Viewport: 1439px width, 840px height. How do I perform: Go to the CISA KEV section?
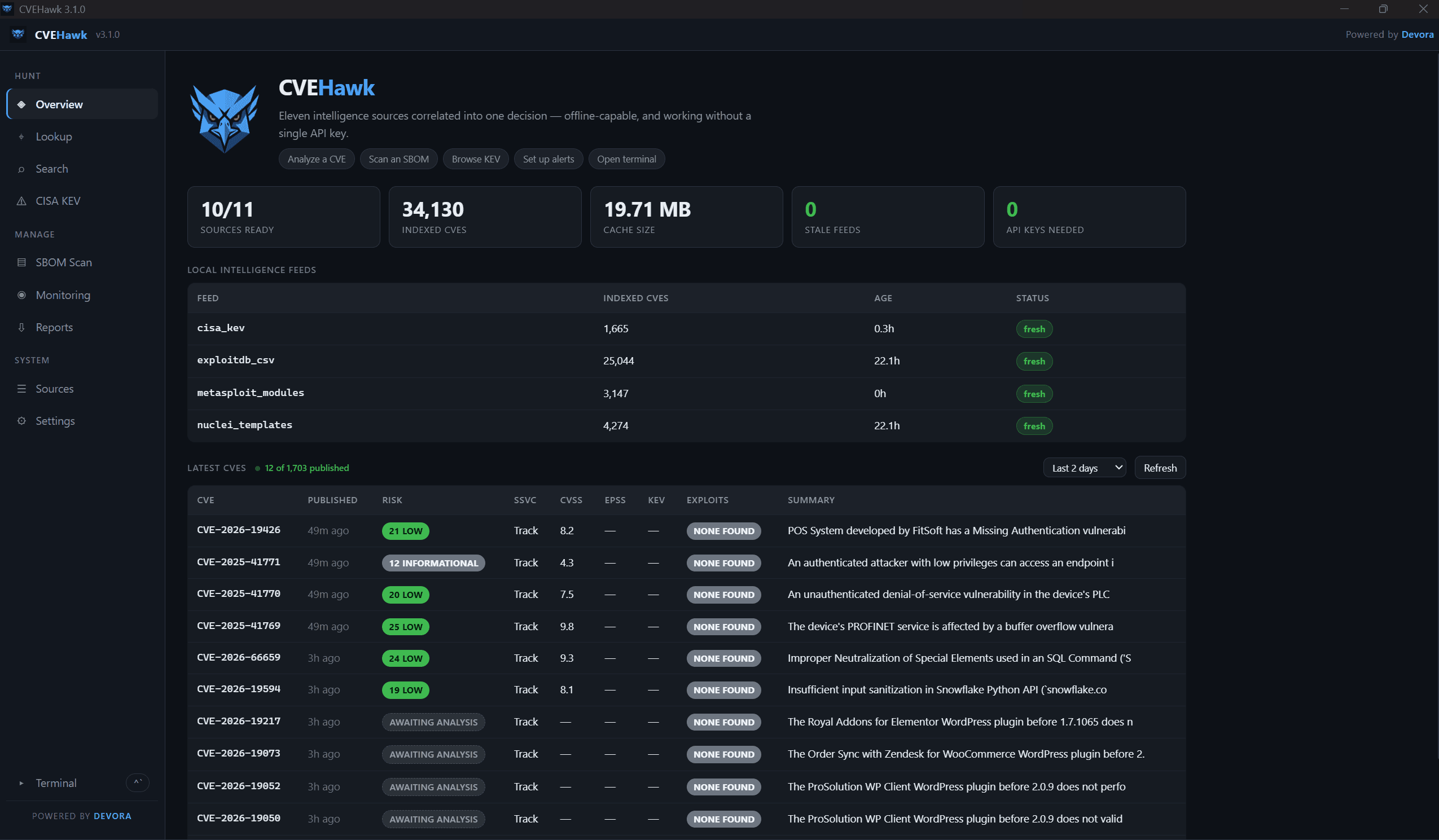82,201
